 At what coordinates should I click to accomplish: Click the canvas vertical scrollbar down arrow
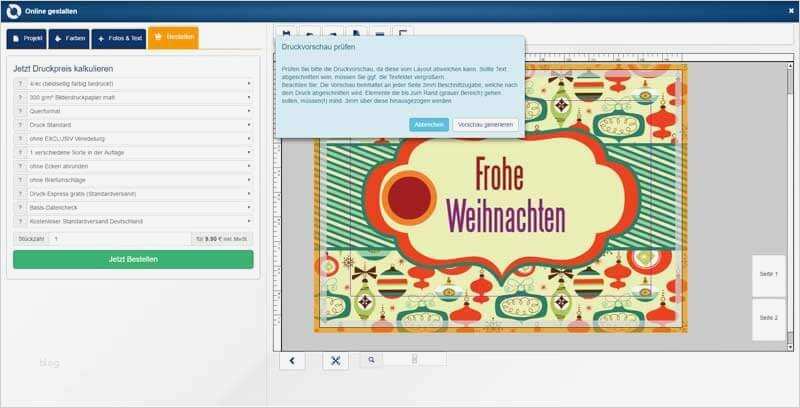(790, 346)
